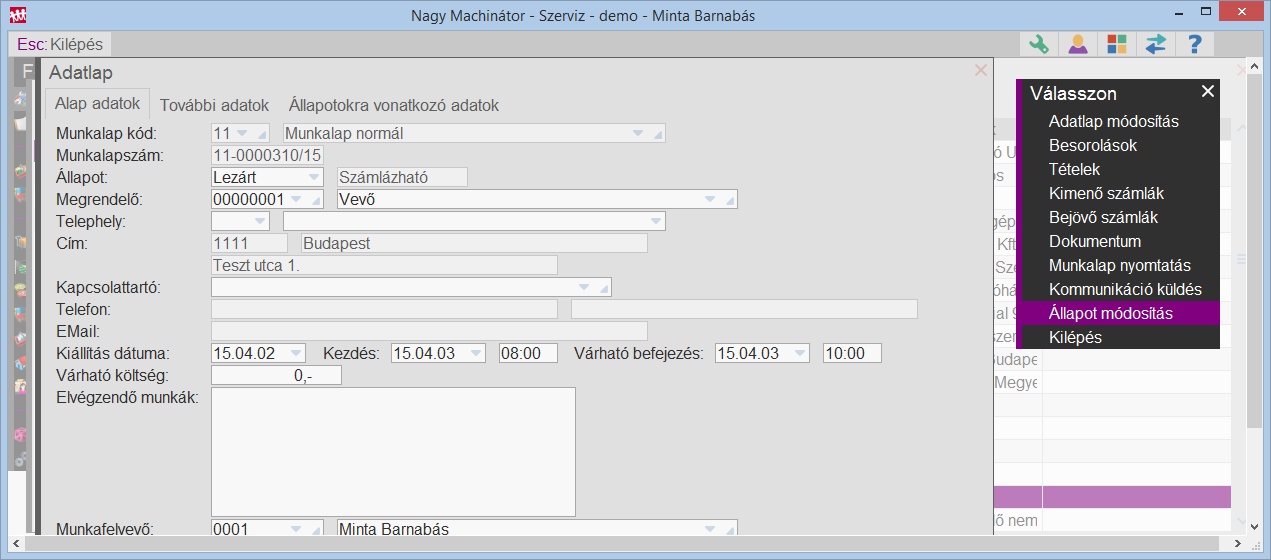Viewport: 1271px width, 560px height.
Task: Open the Állapotokra vonatkozó adatok tab
Action: 394,105
